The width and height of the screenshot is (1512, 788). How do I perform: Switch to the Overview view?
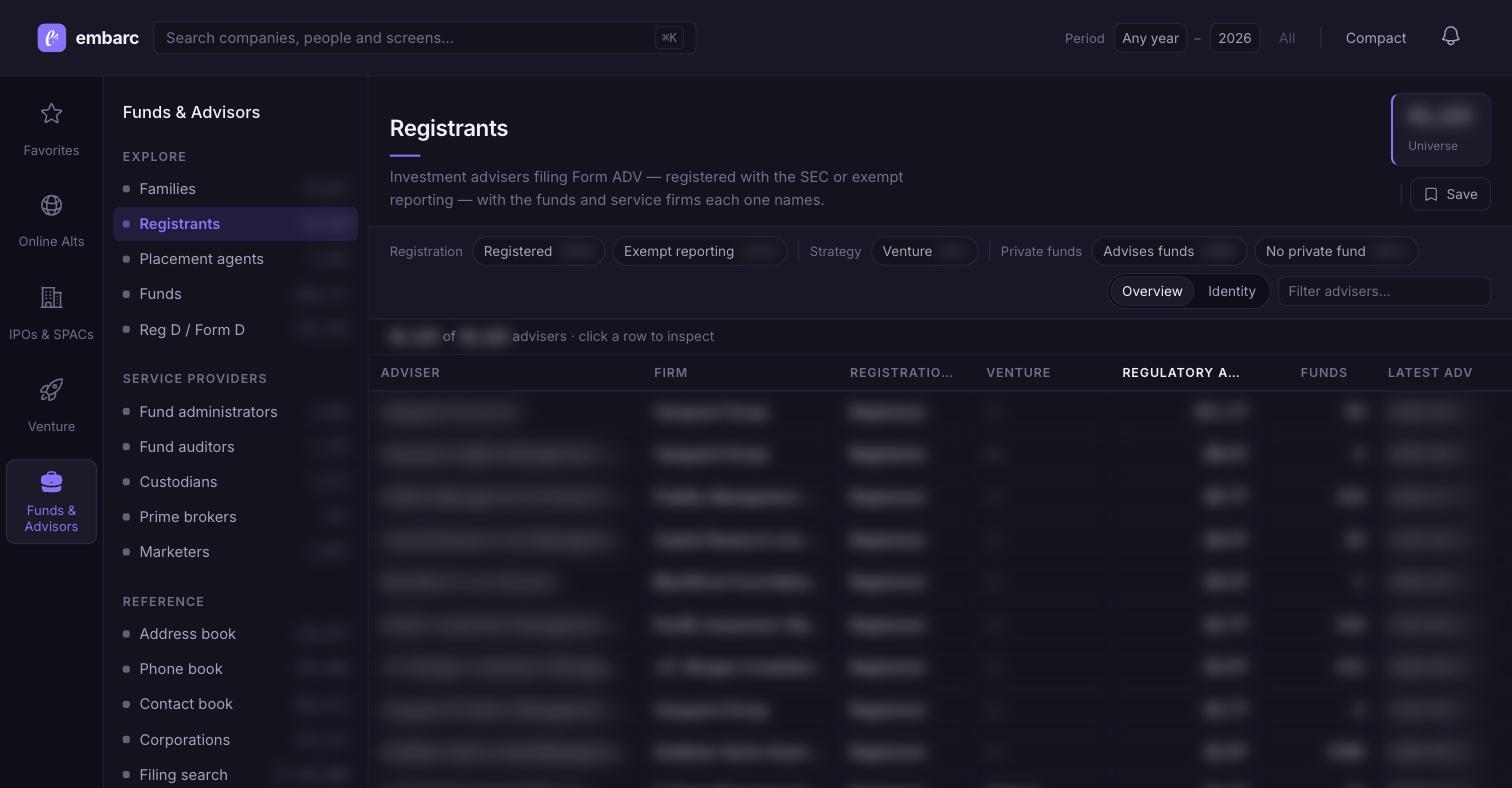point(1152,291)
